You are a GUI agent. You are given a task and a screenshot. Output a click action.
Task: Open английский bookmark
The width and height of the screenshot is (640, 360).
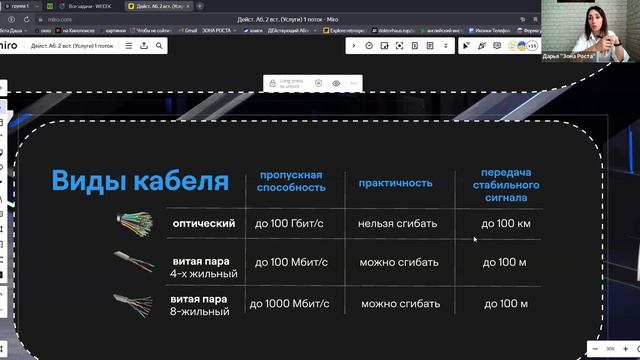[x=442, y=31]
